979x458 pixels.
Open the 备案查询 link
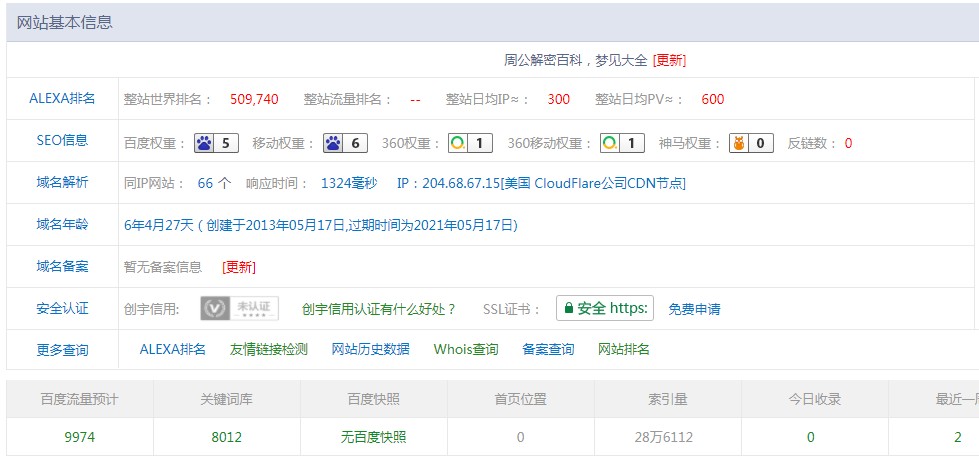pyautogui.click(x=548, y=349)
